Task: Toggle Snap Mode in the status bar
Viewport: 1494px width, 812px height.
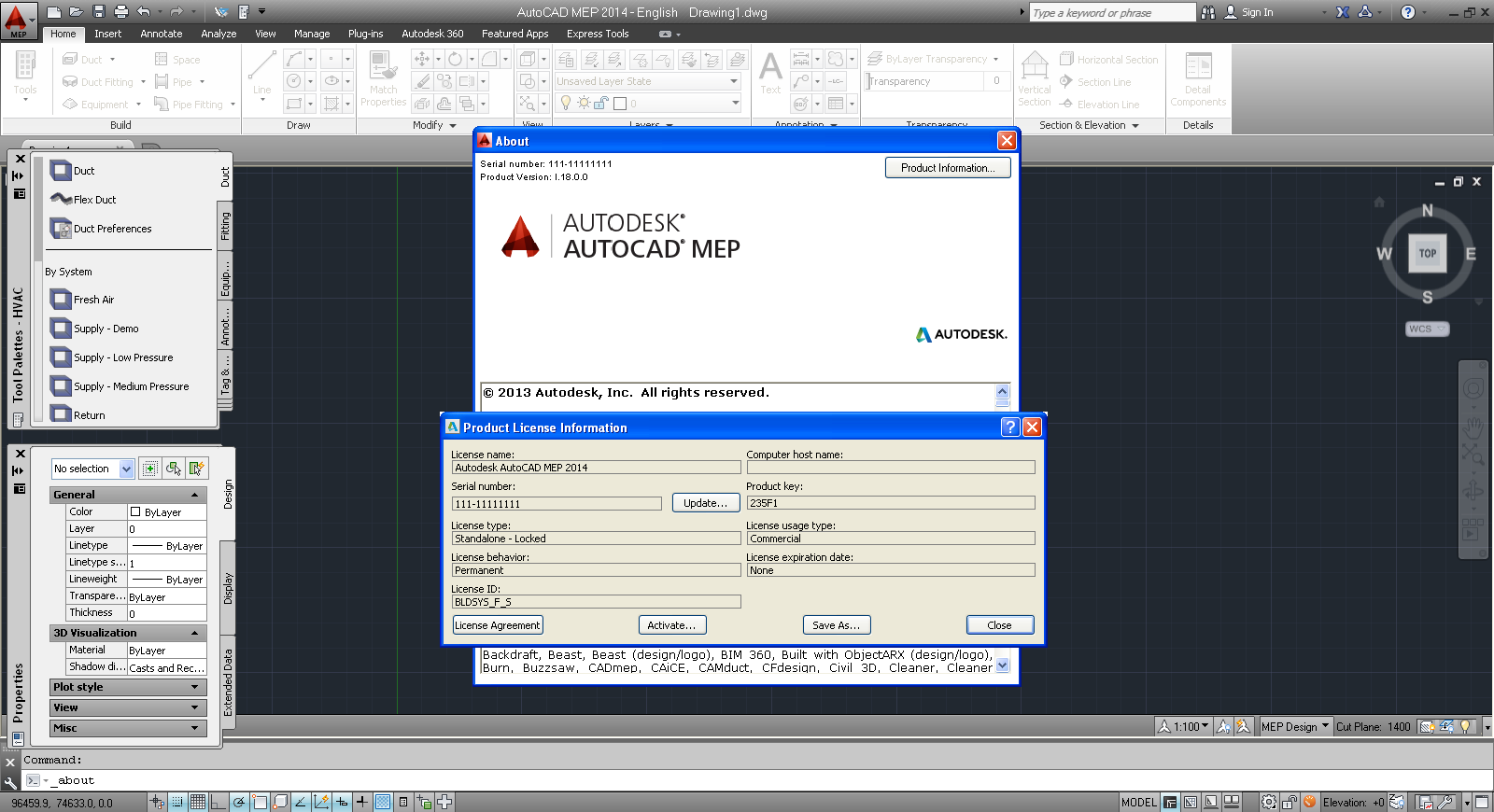Action: (177, 802)
